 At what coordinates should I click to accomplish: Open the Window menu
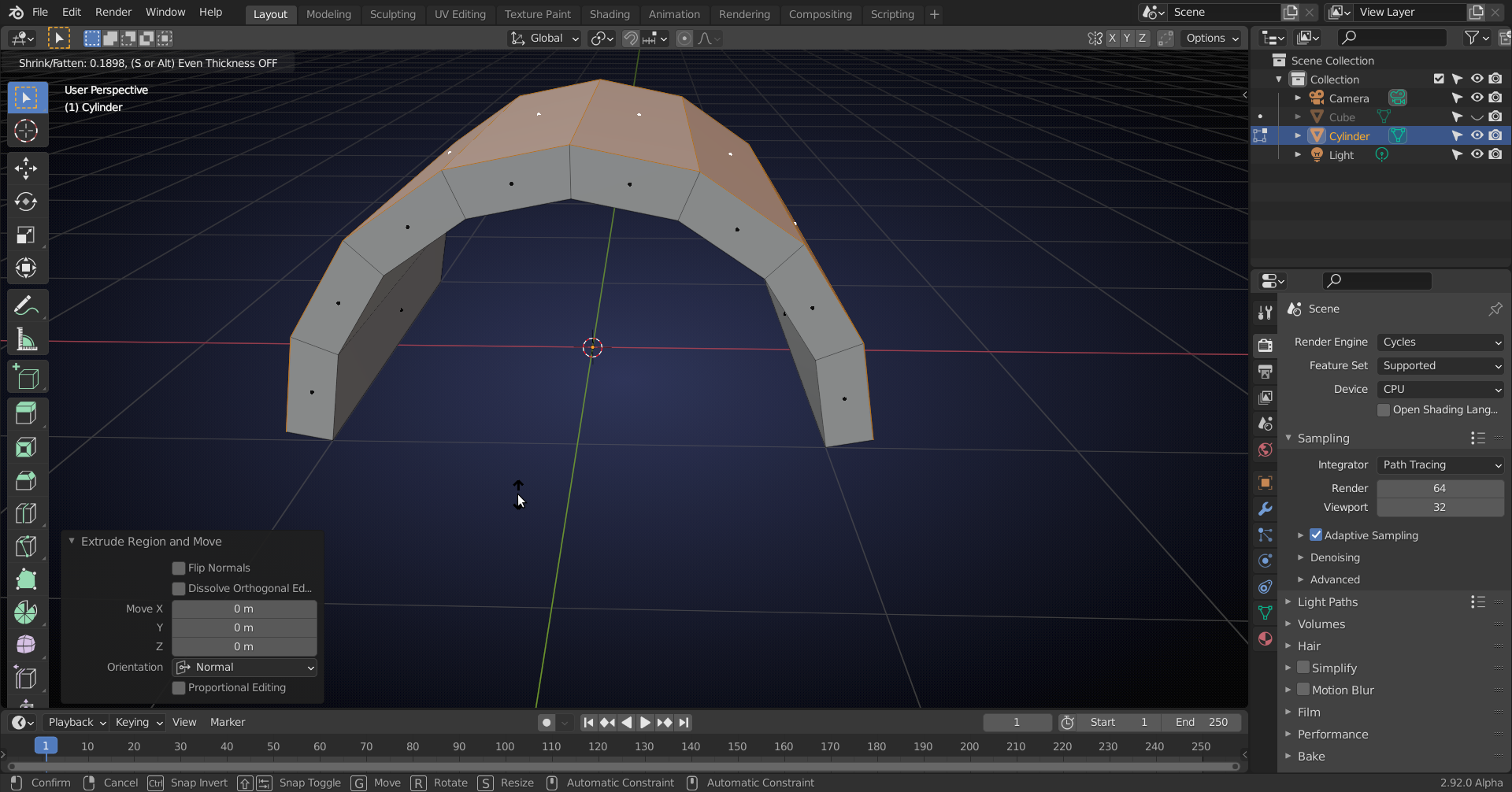pos(165,13)
